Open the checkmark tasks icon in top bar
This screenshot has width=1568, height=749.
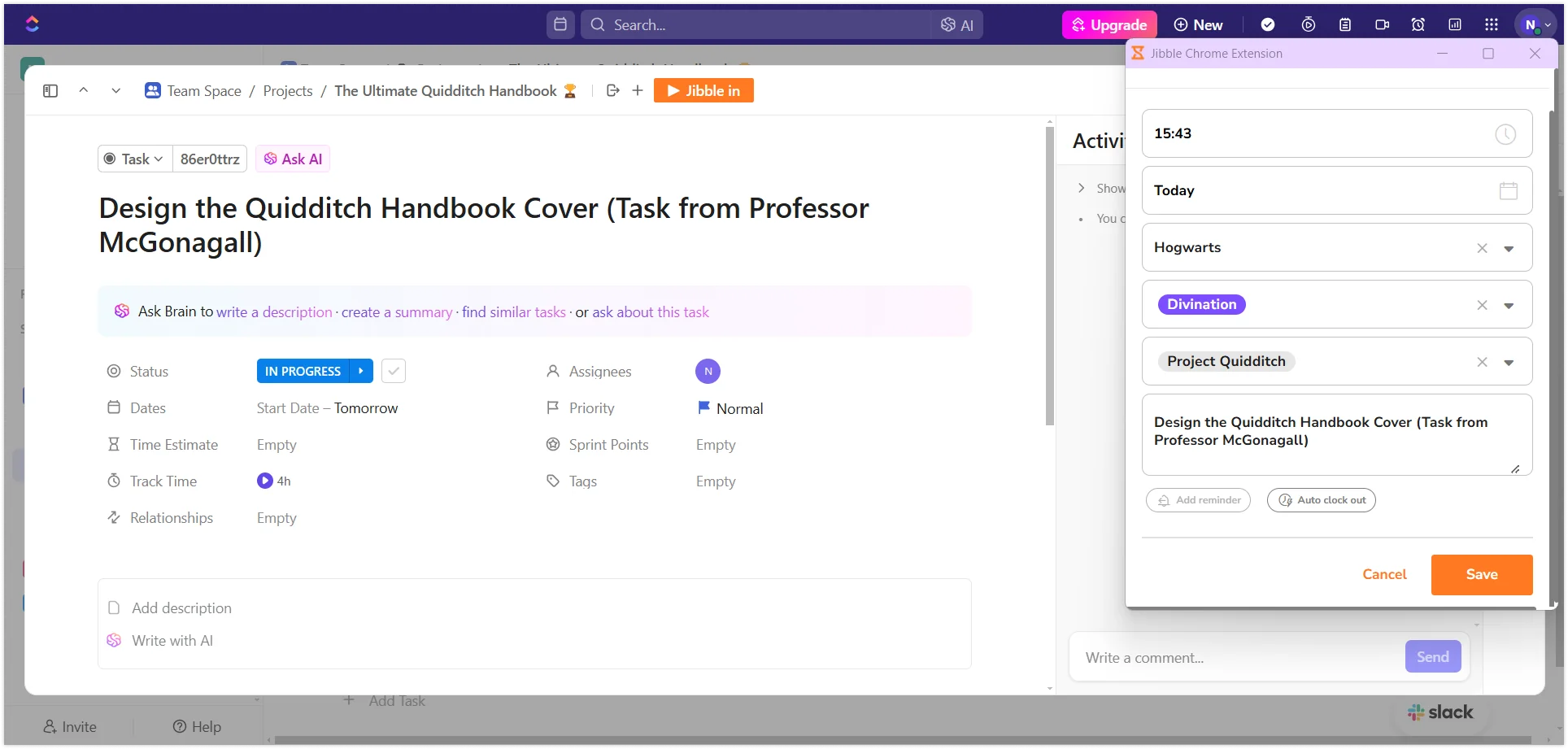[x=1268, y=24]
